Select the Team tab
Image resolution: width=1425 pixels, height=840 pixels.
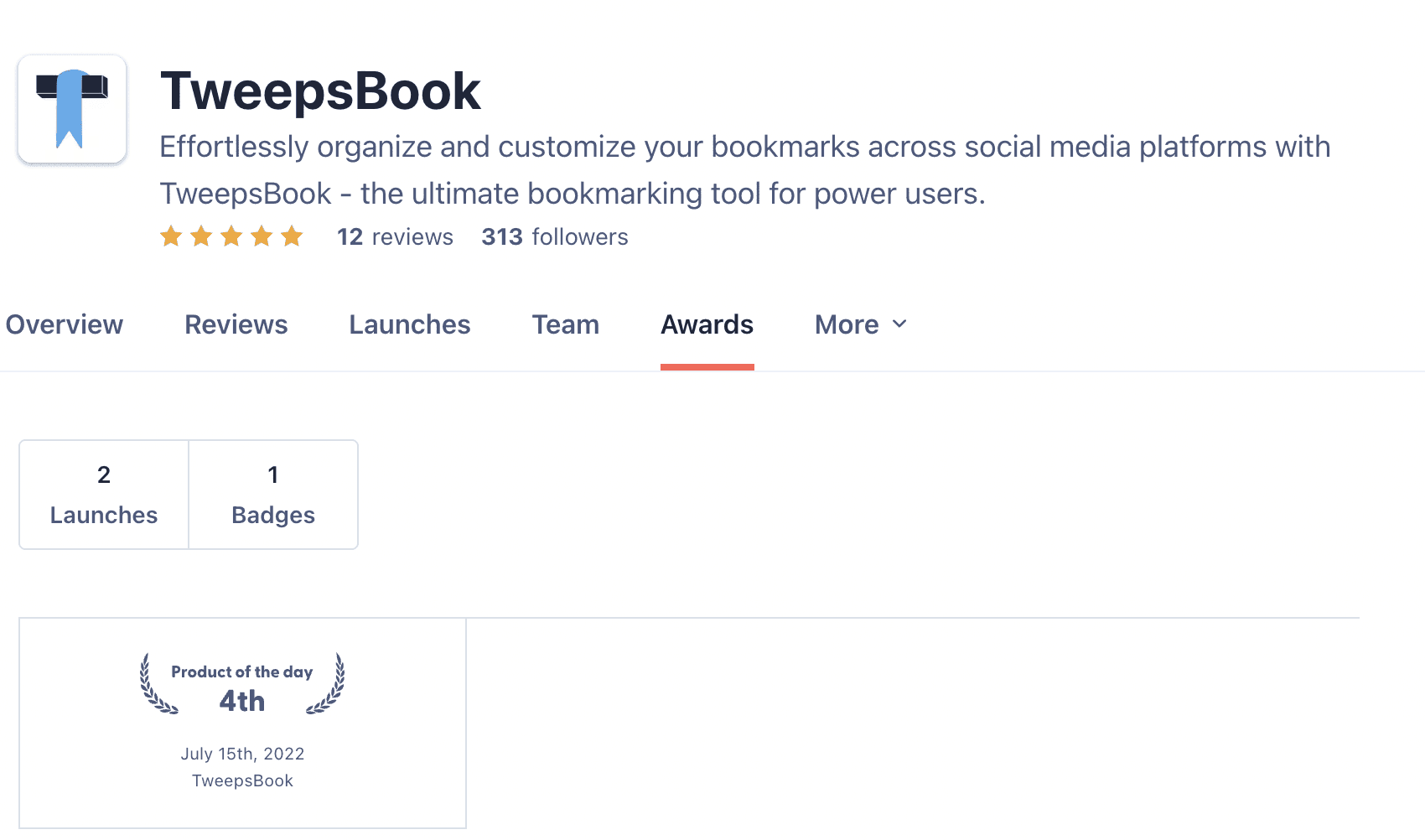pyautogui.click(x=566, y=324)
